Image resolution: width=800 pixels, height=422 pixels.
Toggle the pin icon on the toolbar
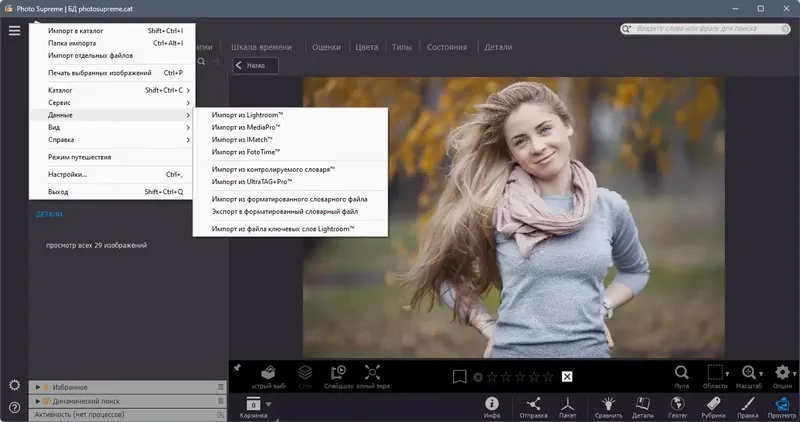(x=237, y=368)
